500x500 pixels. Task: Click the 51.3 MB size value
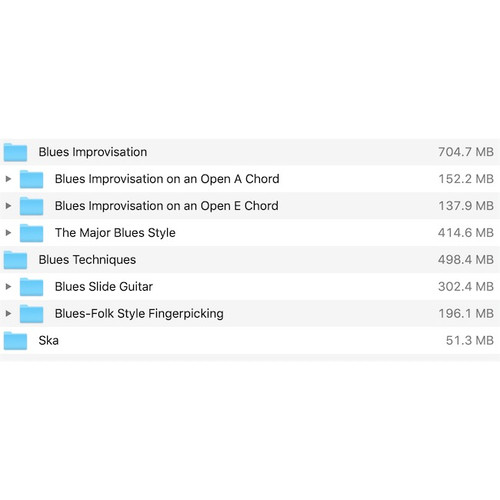point(470,341)
